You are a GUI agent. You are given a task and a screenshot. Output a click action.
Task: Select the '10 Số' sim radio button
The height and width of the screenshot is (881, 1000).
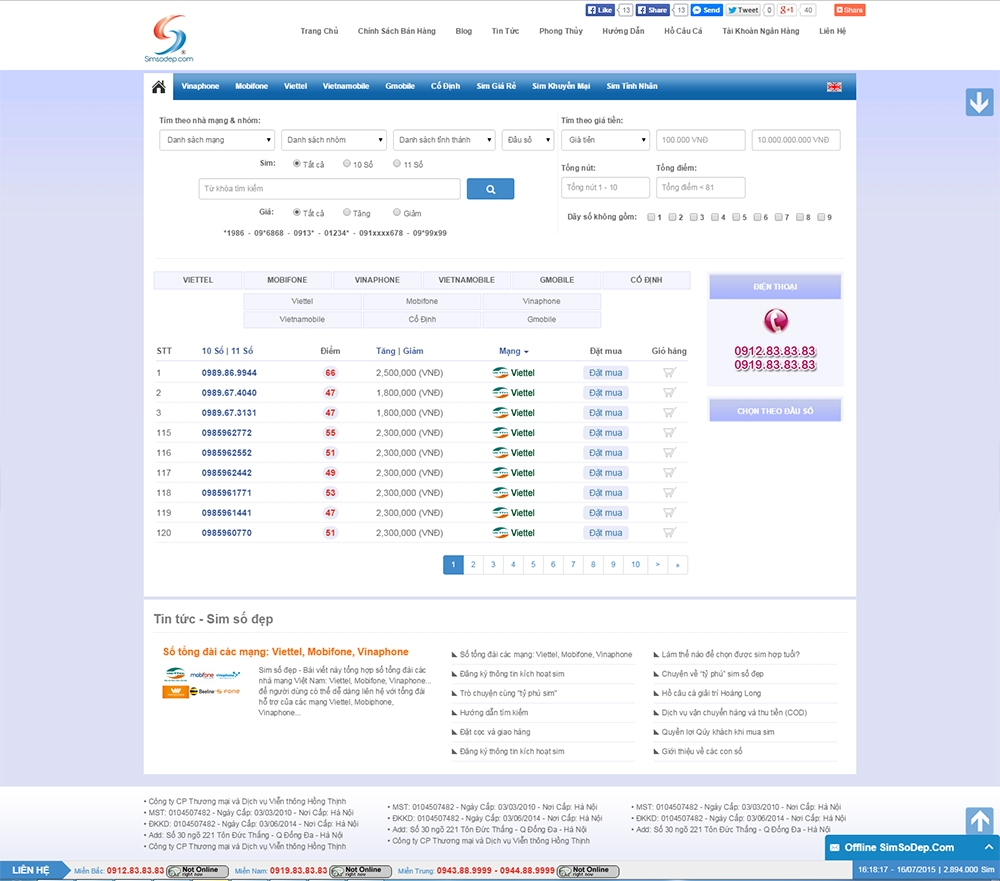click(x=347, y=164)
